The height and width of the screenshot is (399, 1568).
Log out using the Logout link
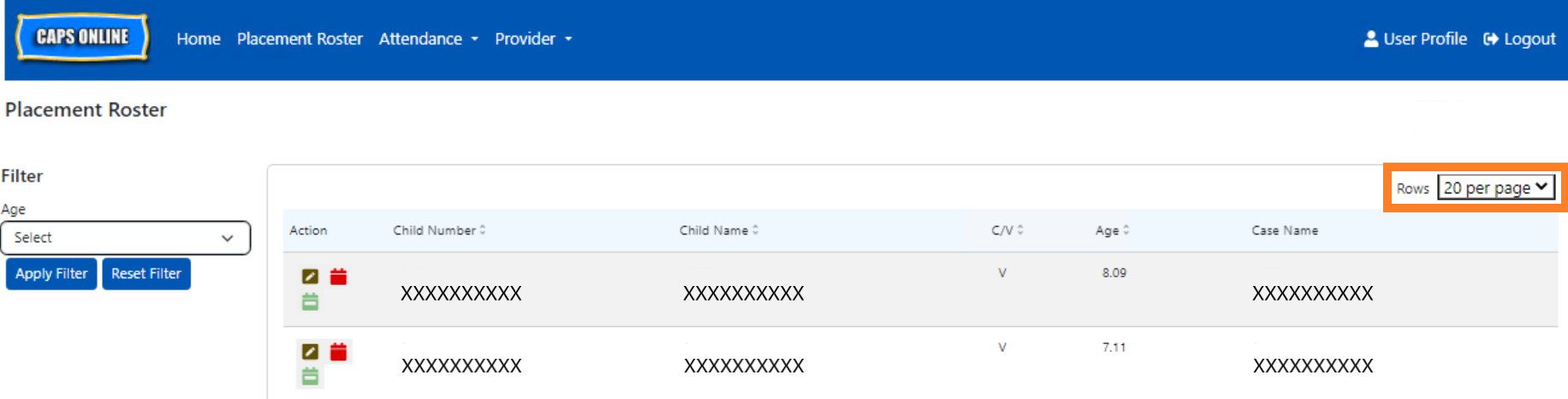pos(1519,39)
